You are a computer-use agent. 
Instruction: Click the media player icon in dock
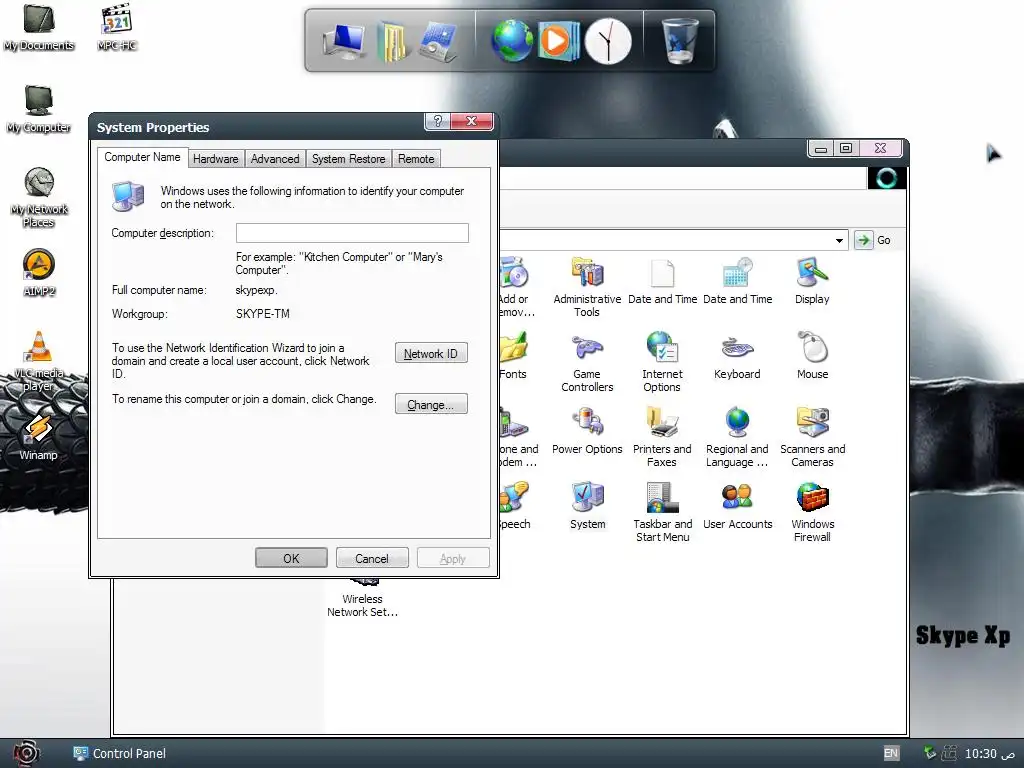557,40
